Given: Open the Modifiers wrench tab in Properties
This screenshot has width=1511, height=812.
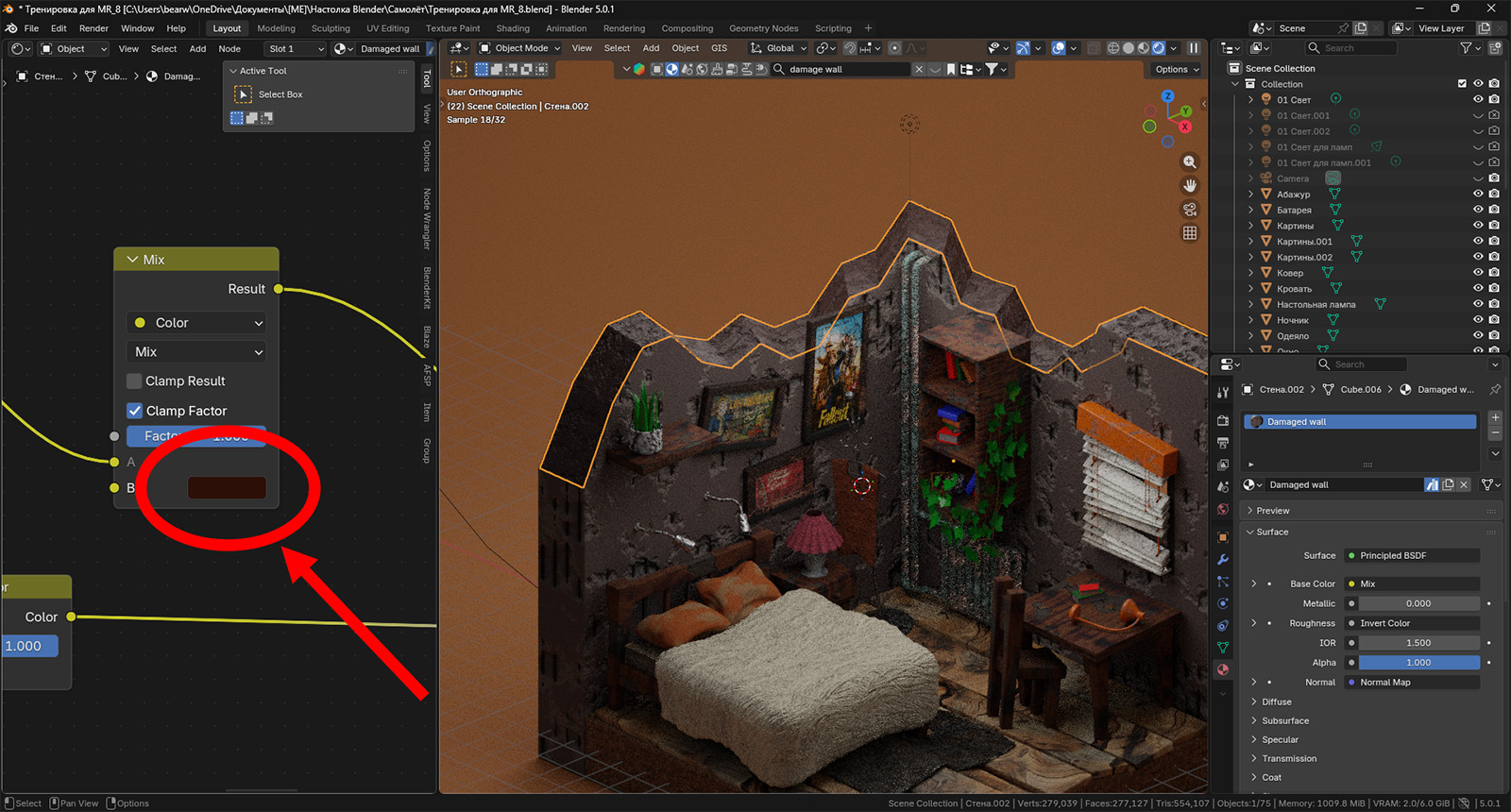Looking at the screenshot, I should coord(1223,559).
